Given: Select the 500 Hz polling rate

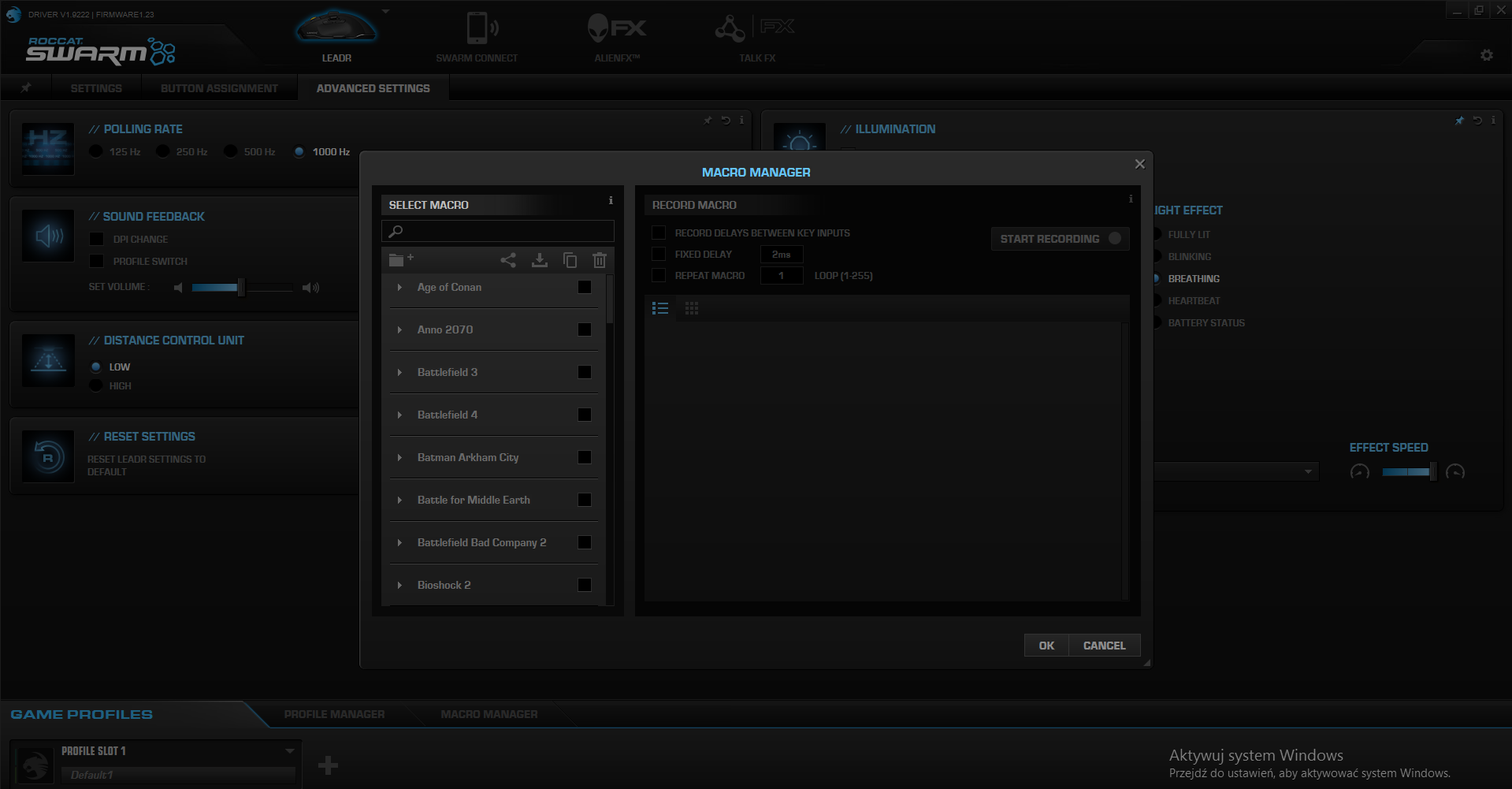Looking at the screenshot, I should (230, 151).
